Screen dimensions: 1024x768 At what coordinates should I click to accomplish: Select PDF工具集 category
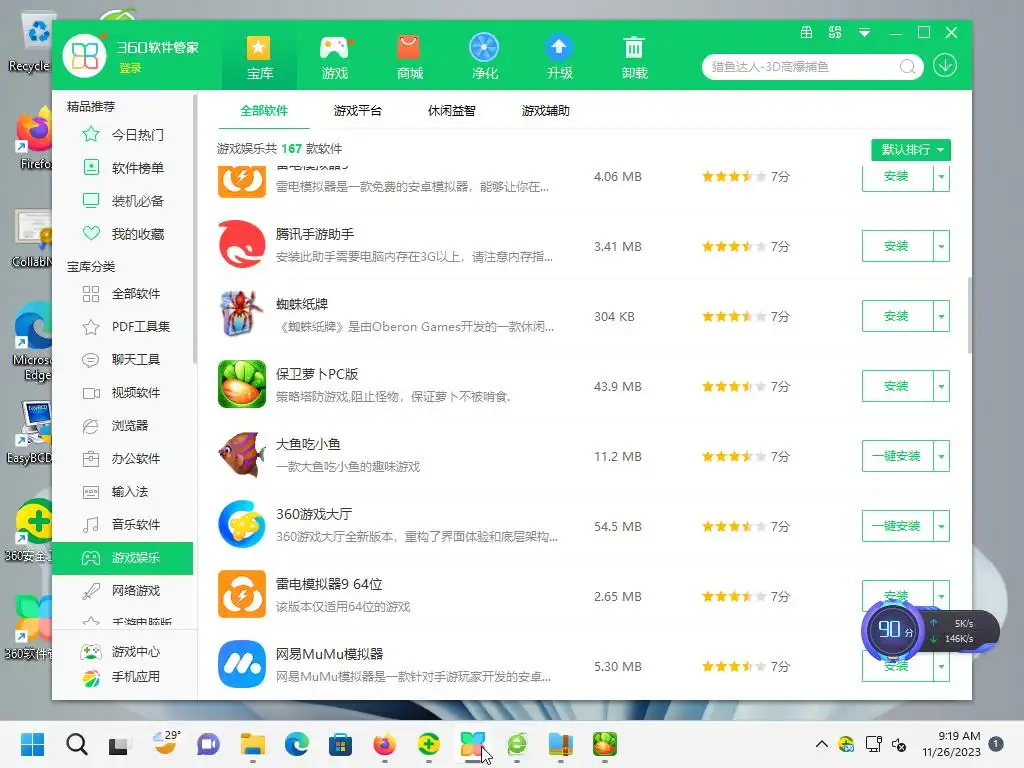pos(123,327)
